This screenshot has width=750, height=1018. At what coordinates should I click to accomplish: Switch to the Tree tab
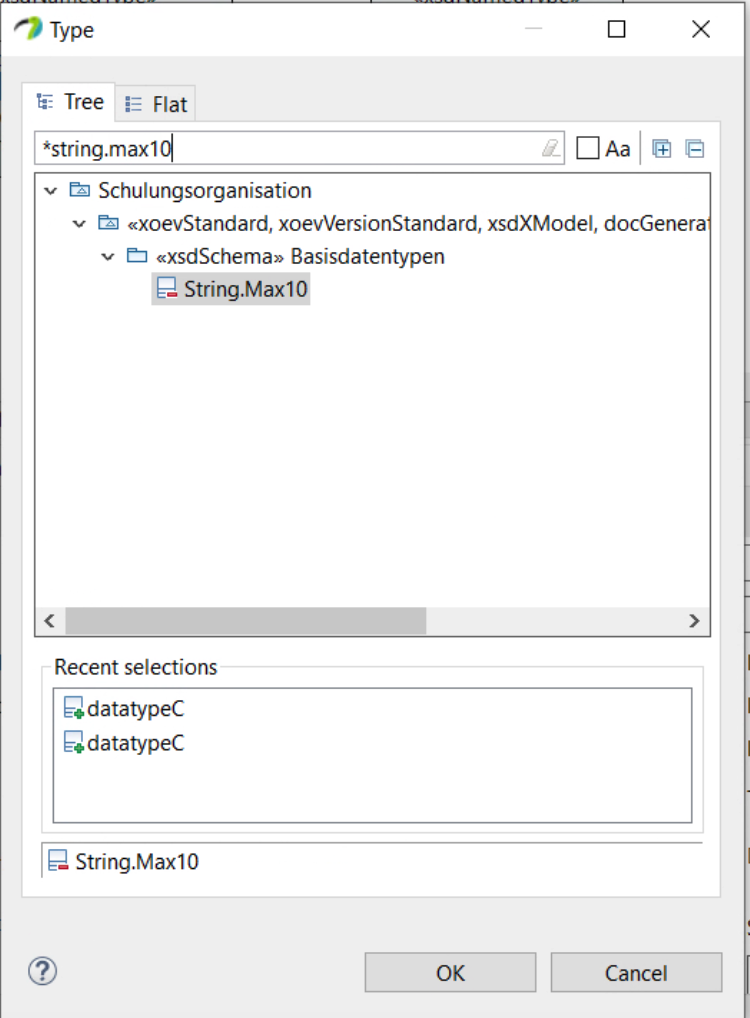[69, 102]
